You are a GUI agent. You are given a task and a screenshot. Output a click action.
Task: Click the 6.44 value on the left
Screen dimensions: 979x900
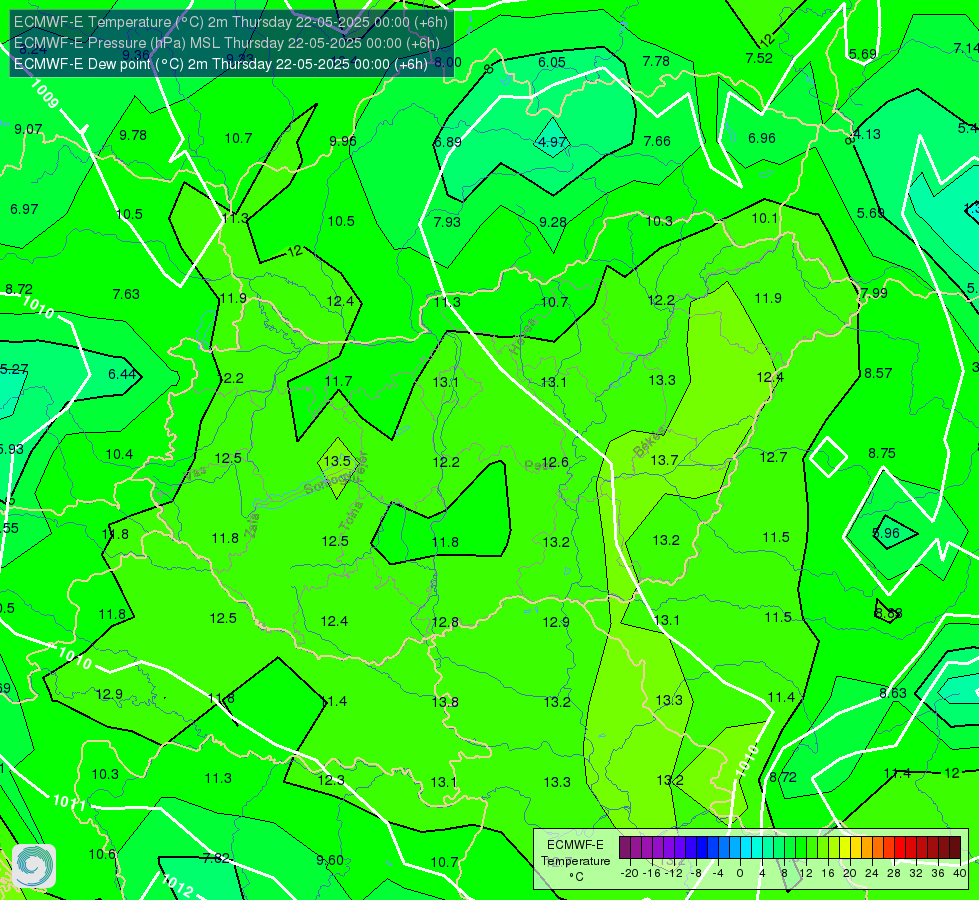point(122,374)
